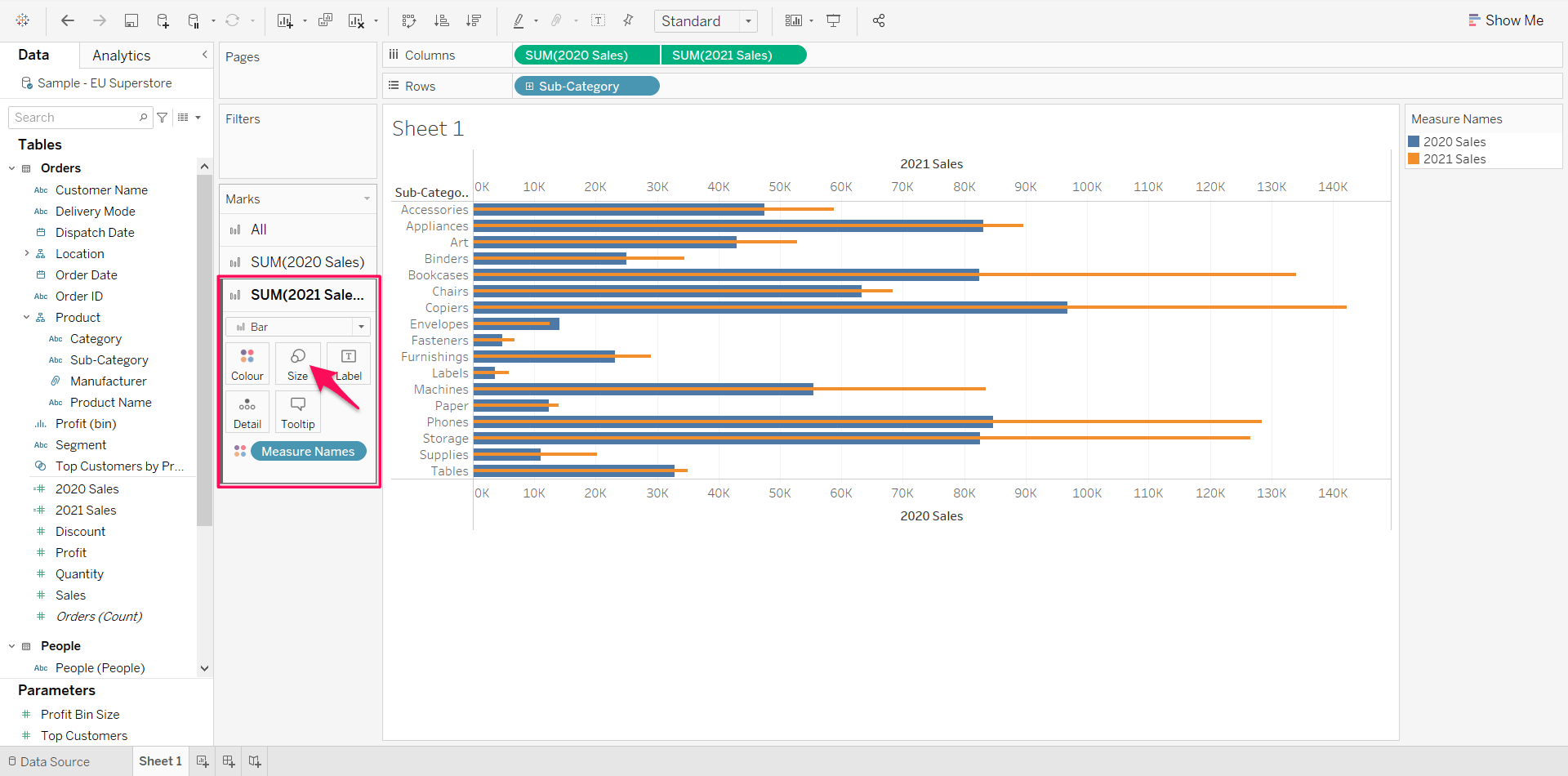Open the Size mark property in the Marks card
1568x776 pixels.
[297, 363]
